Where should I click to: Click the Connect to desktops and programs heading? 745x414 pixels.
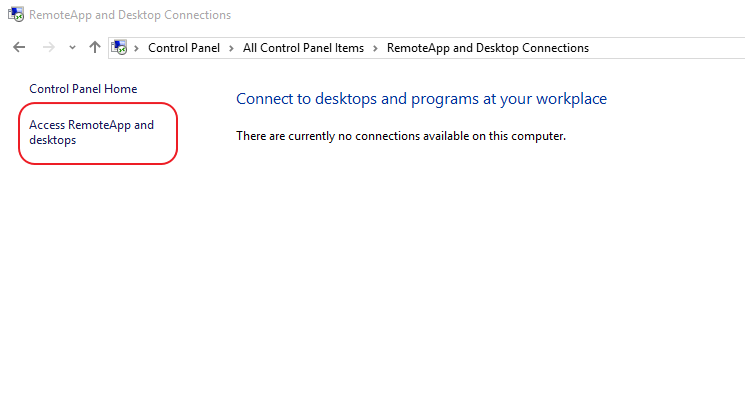pyautogui.click(x=421, y=99)
